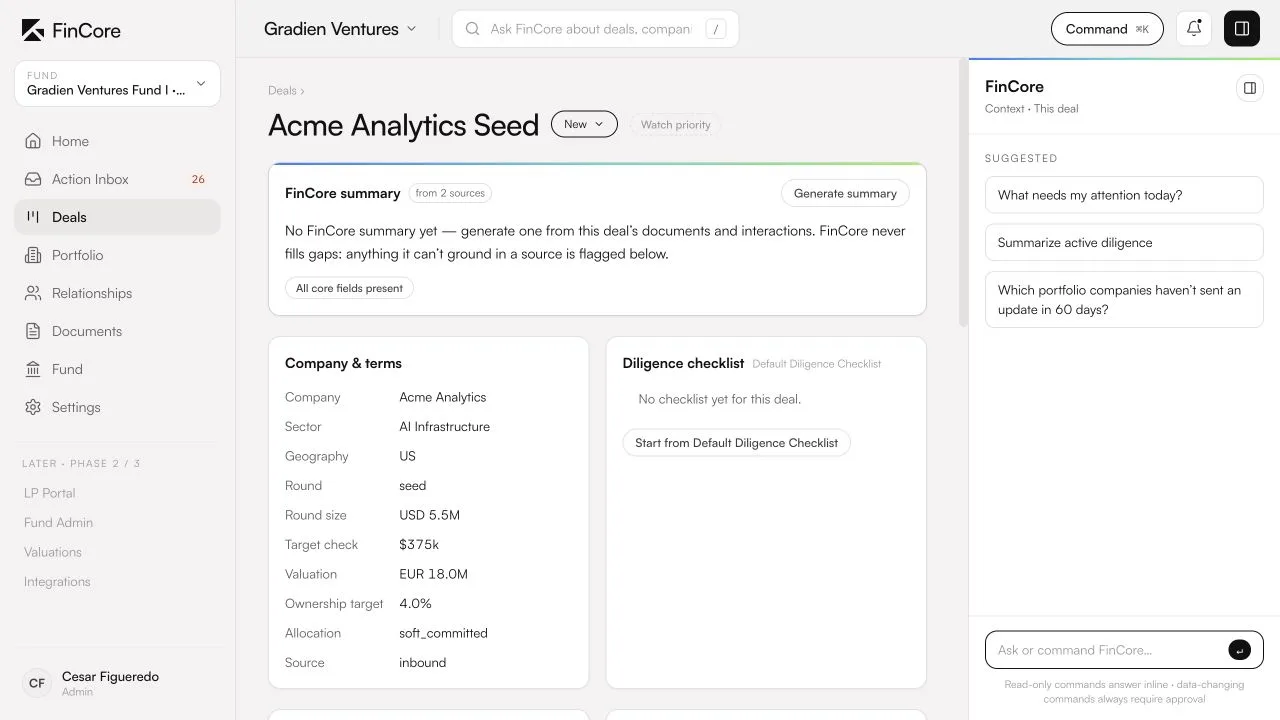1280x720 pixels.
Task: Click the Default Diligence Checklist label
Action: click(817, 364)
